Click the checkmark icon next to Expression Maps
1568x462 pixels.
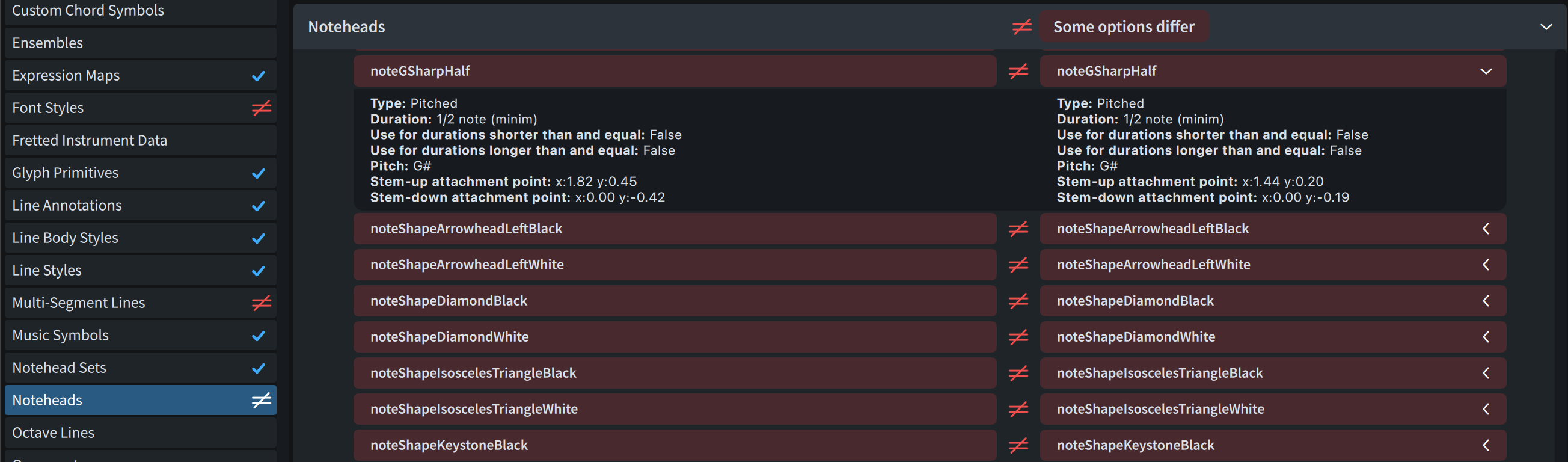coord(258,76)
